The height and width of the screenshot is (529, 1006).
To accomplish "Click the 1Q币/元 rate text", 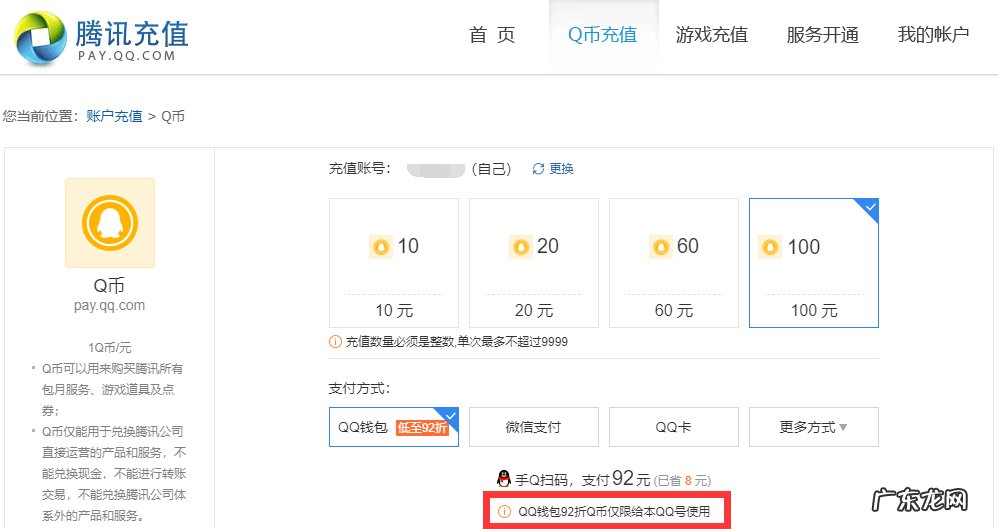I will 110,348.
